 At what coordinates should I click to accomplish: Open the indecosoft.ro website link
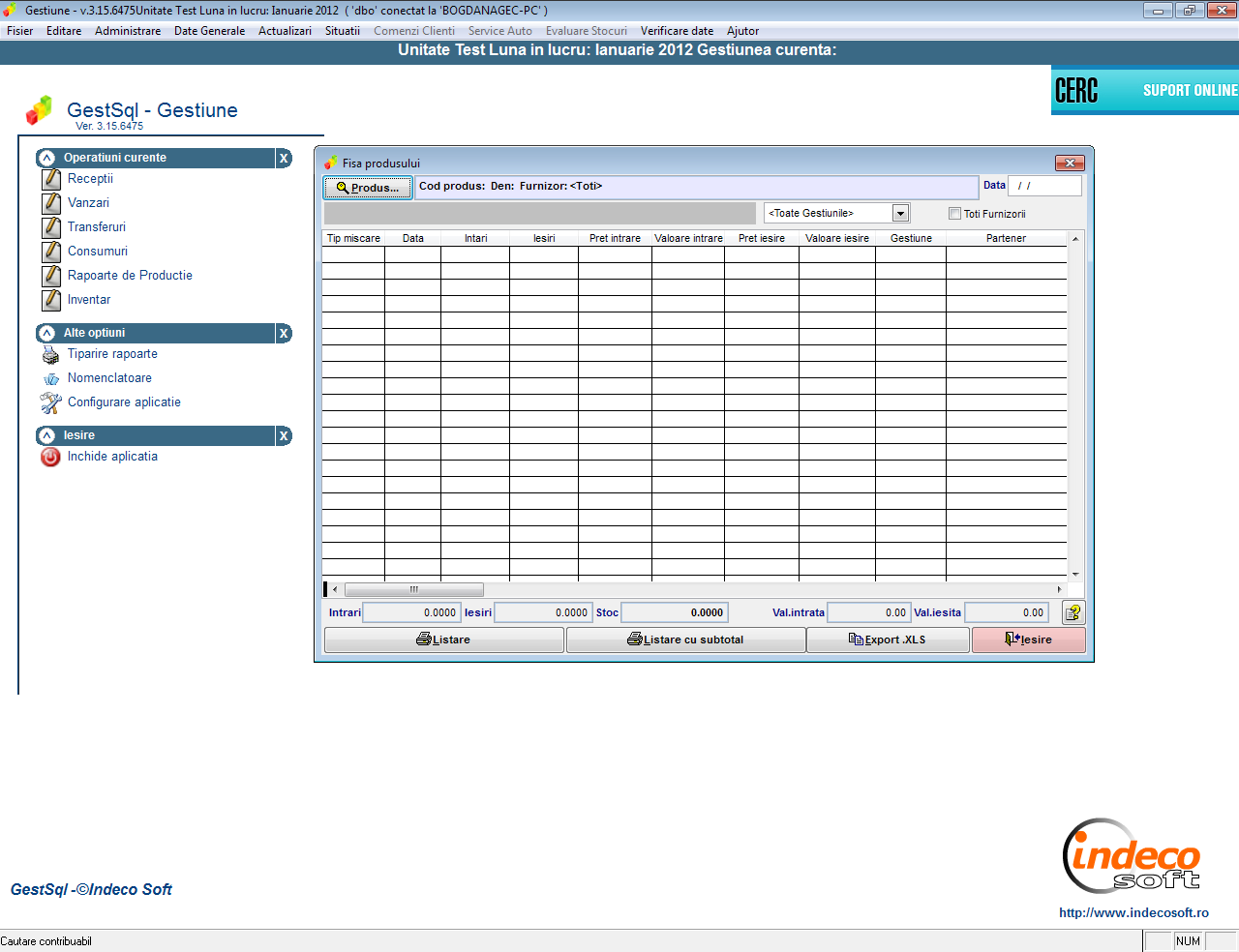(1133, 912)
